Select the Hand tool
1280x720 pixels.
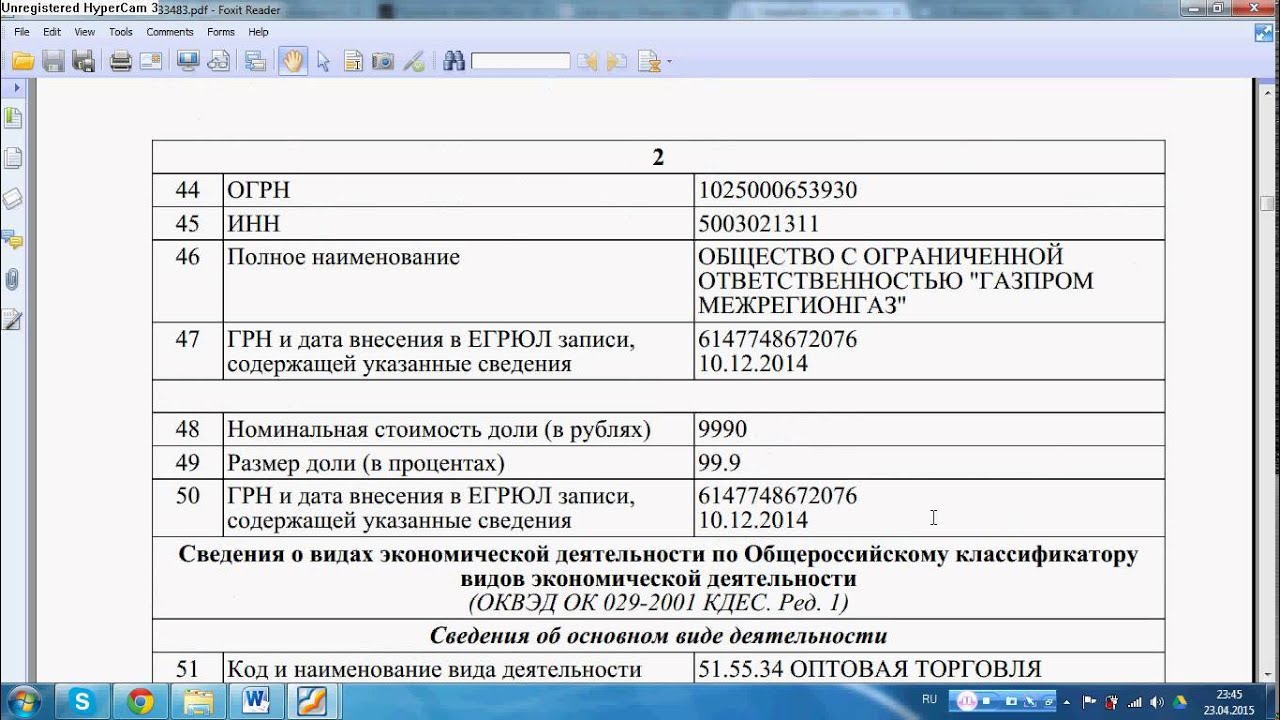[293, 62]
